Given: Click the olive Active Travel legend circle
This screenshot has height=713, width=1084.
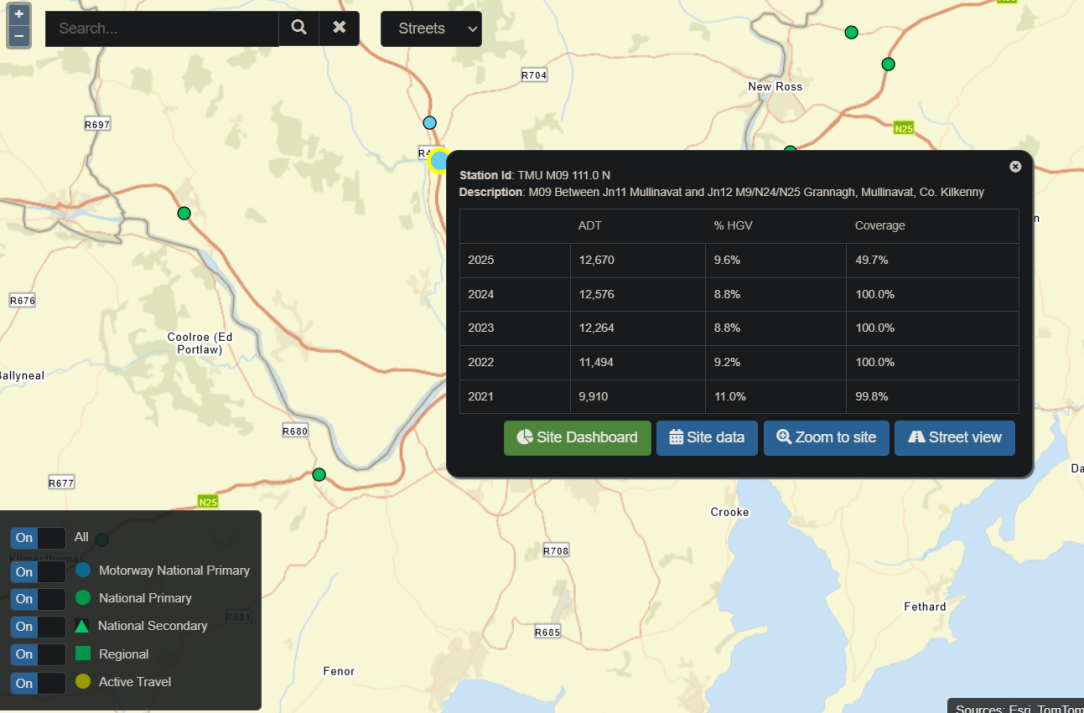Looking at the screenshot, I should [x=83, y=682].
